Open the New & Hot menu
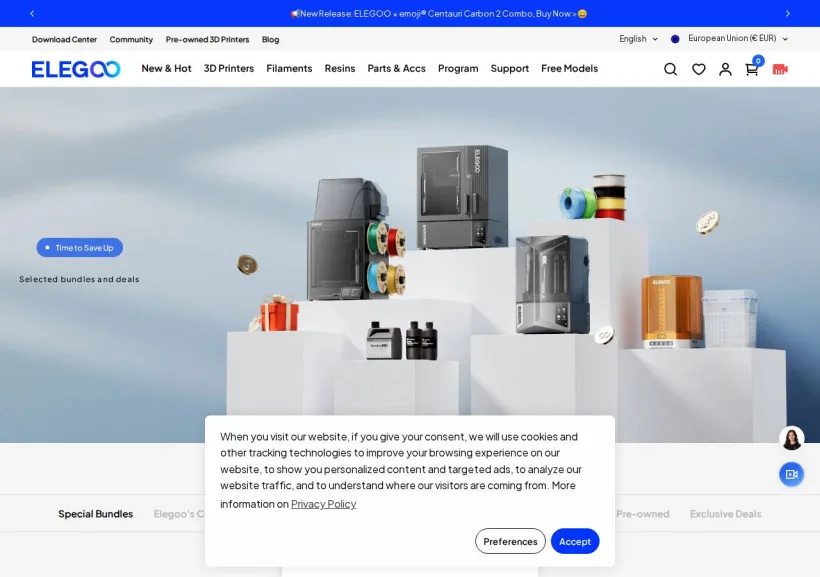Viewport: 820px width, 577px height. point(166,69)
